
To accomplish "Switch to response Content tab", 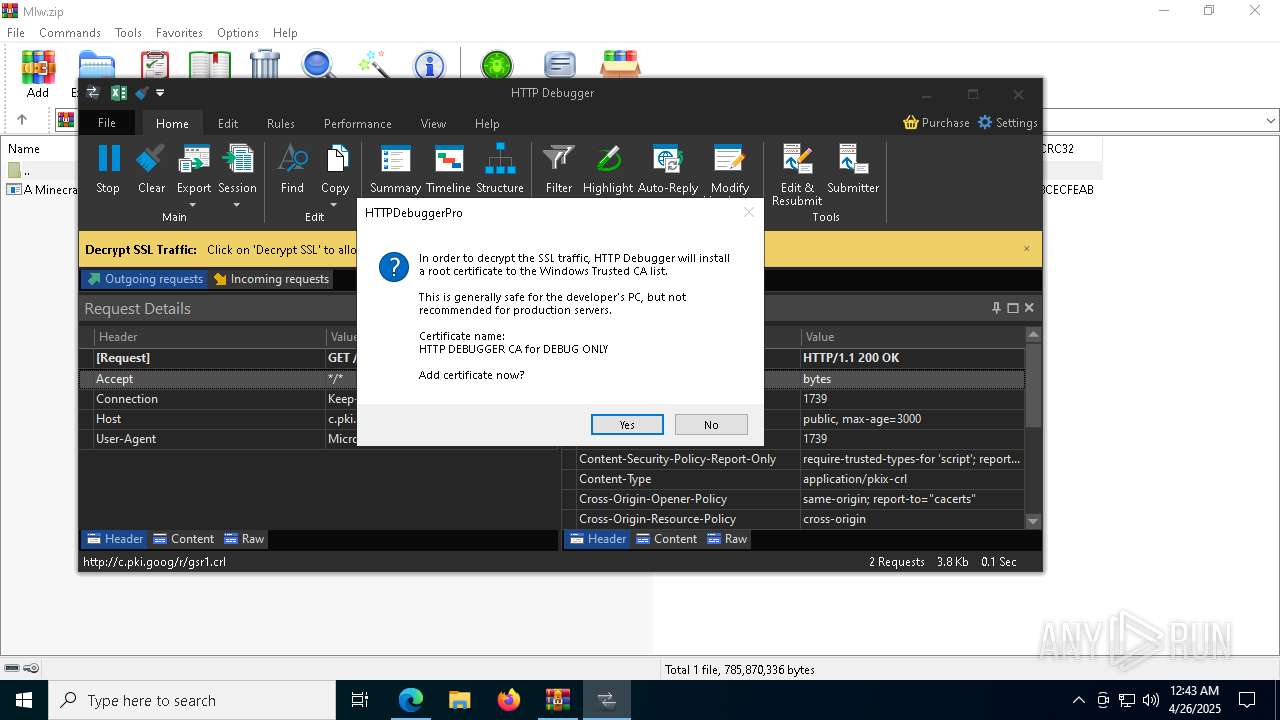I will click(x=666, y=539).
